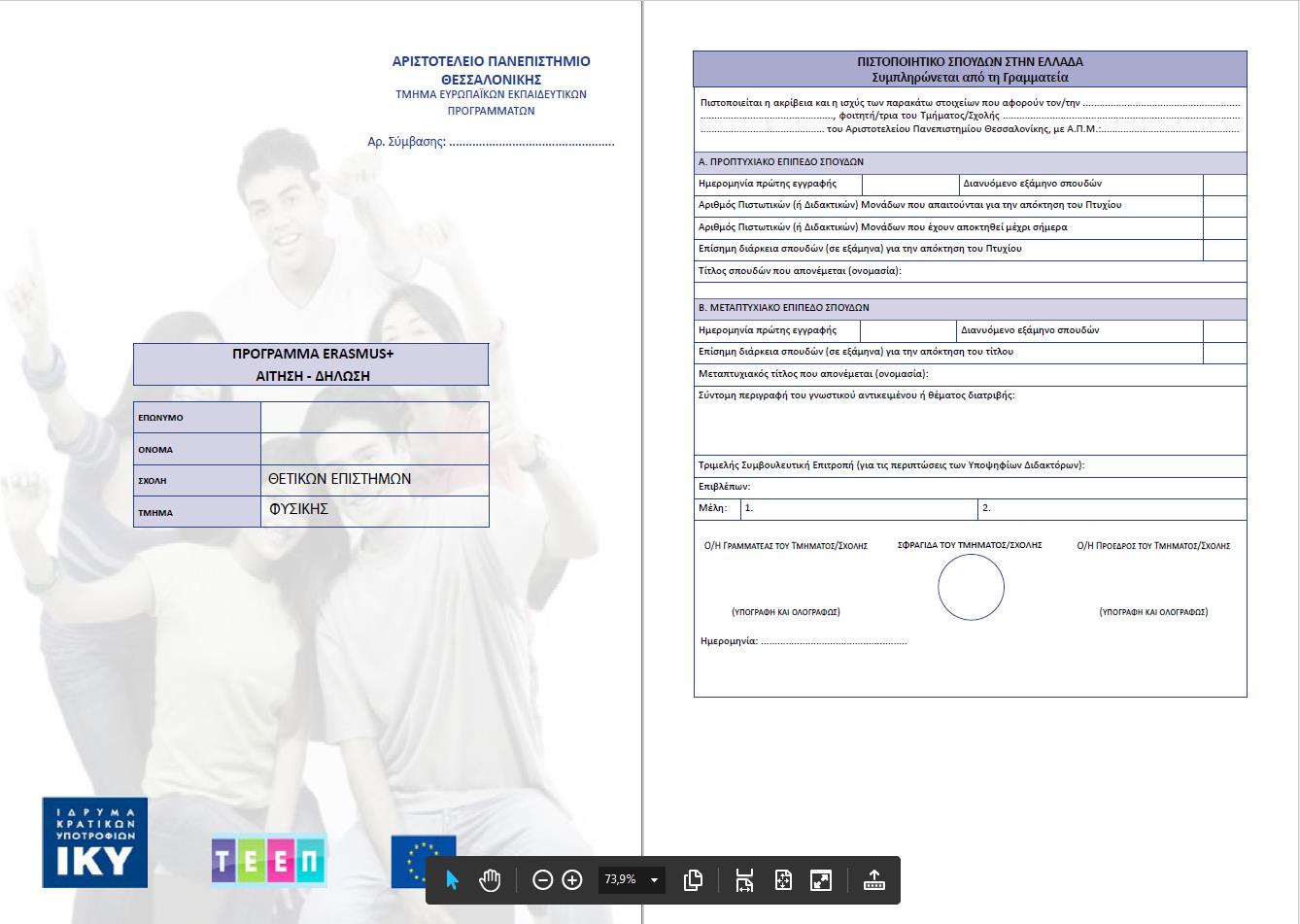The image size is (1300, 924).
Task: Click the Τριμελής Συμβουλευτική Επιτροπή row
Action: [970, 465]
